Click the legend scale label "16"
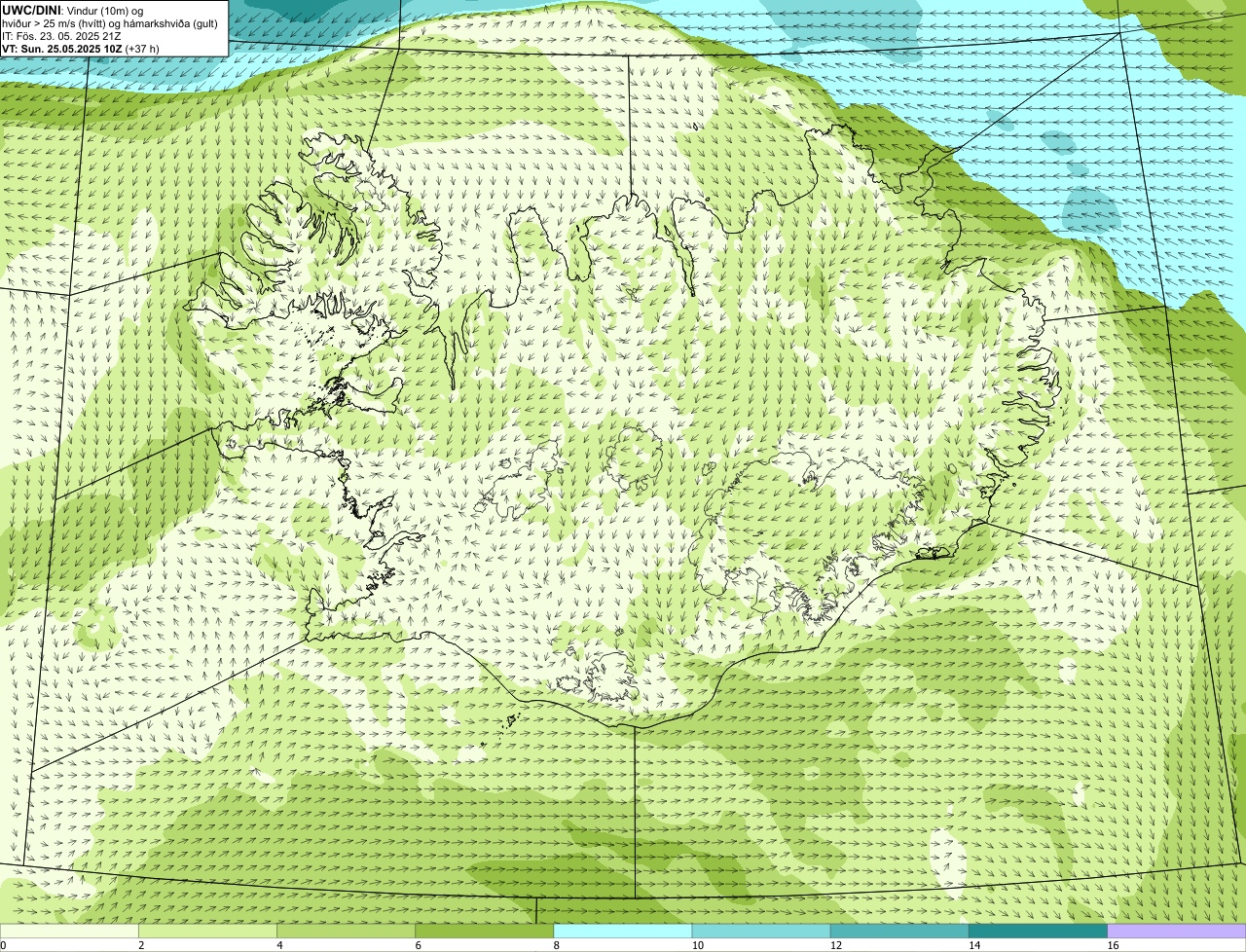 1113,945
